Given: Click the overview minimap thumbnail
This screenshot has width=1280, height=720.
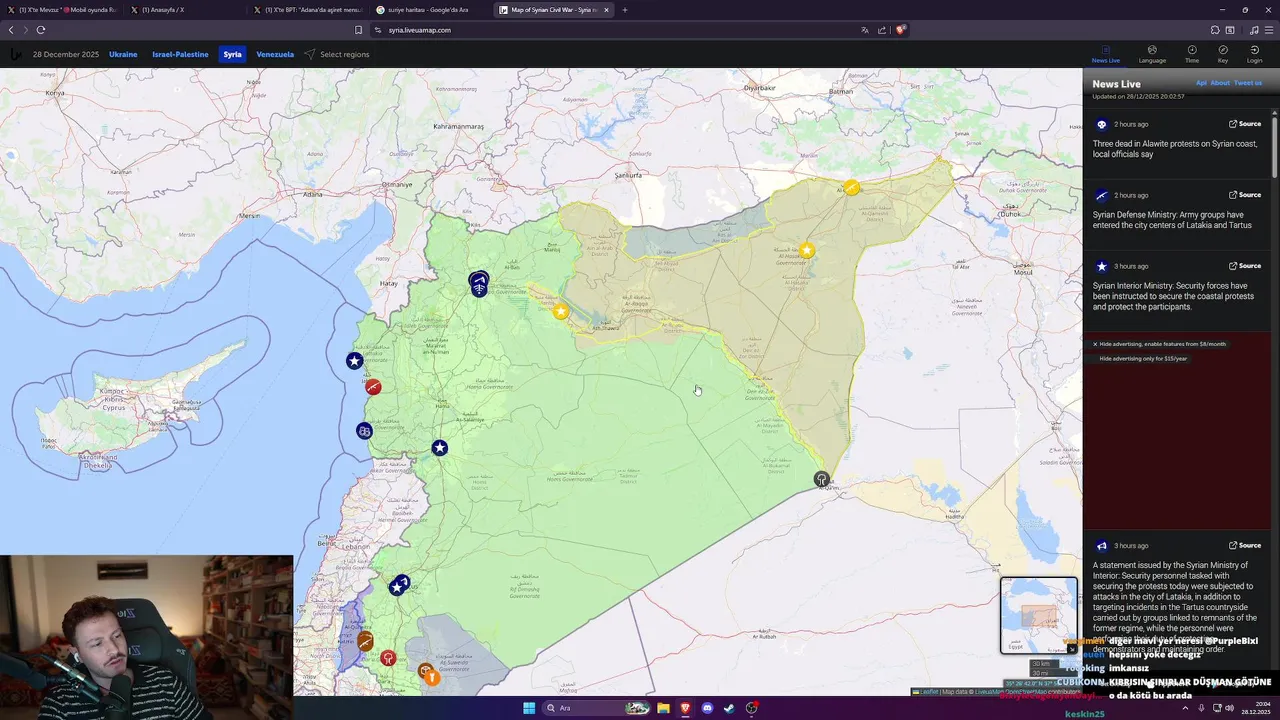Looking at the screenshot, I should coord(1039,615).
